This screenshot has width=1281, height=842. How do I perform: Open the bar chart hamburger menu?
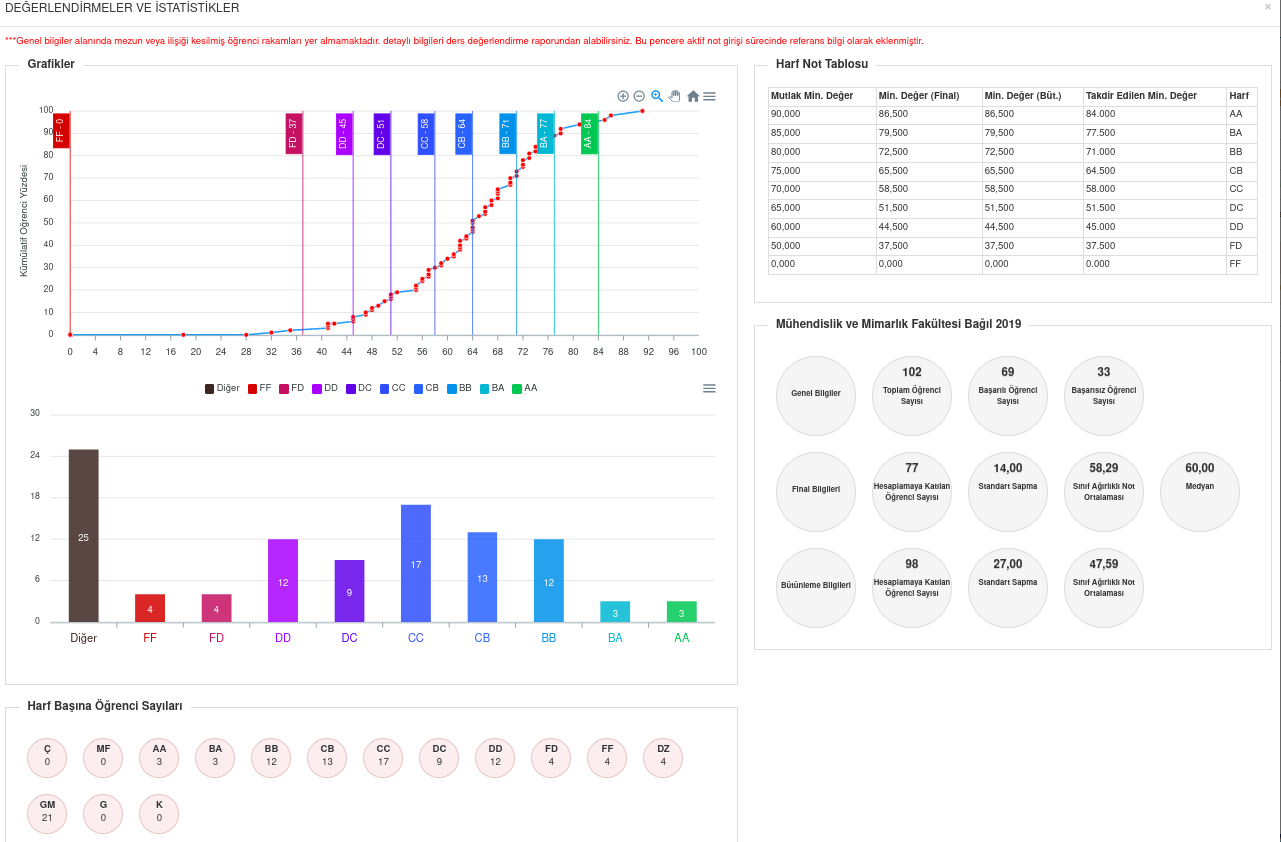(x=709, y=388)
